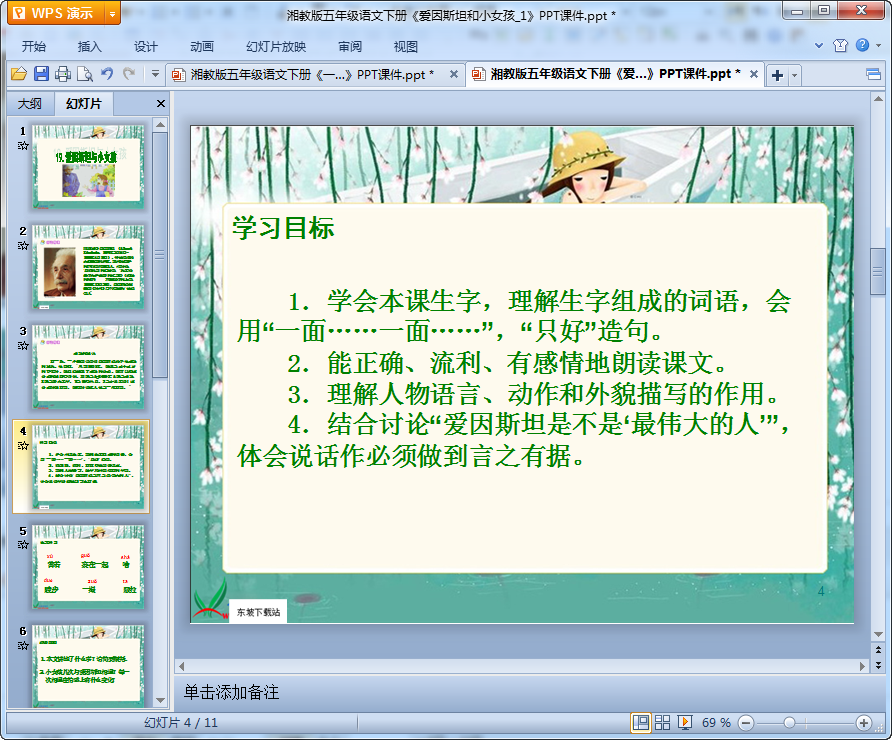
Task: Click animation star icon beside slide 5
Action: pyautogui.click(x=23, y=545)
